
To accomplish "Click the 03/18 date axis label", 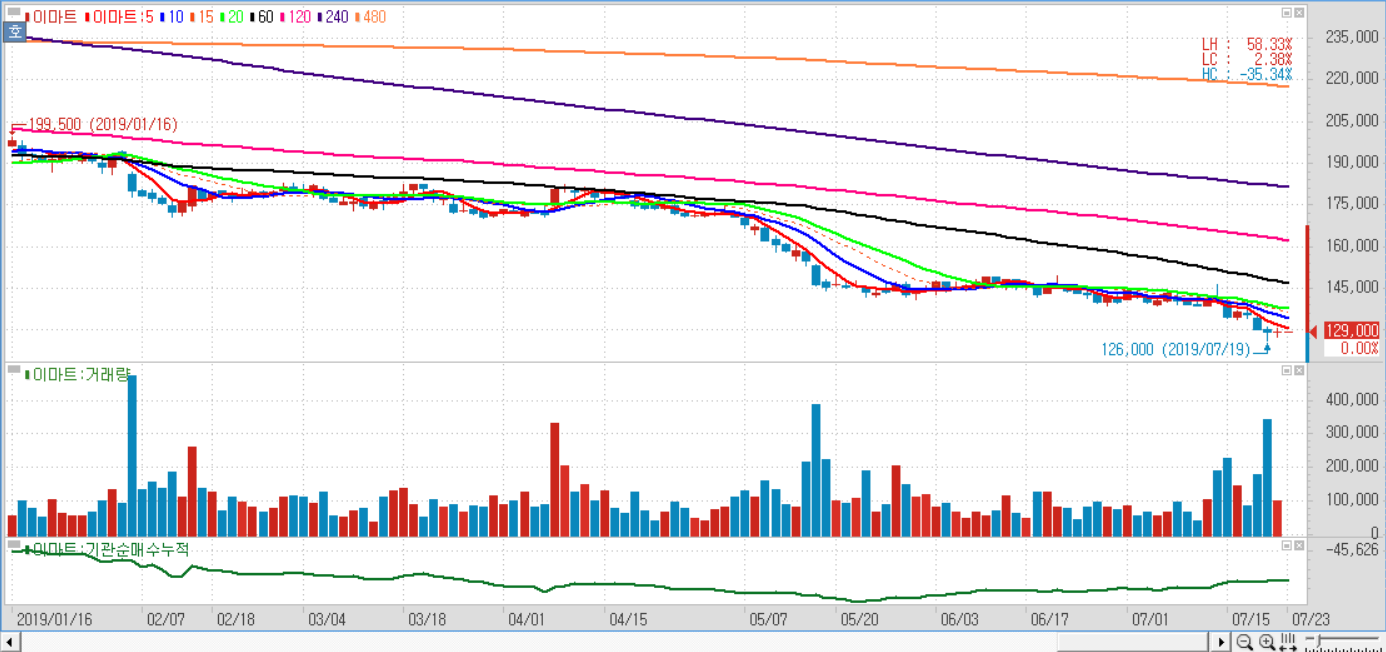I will (x=427, y=619).
